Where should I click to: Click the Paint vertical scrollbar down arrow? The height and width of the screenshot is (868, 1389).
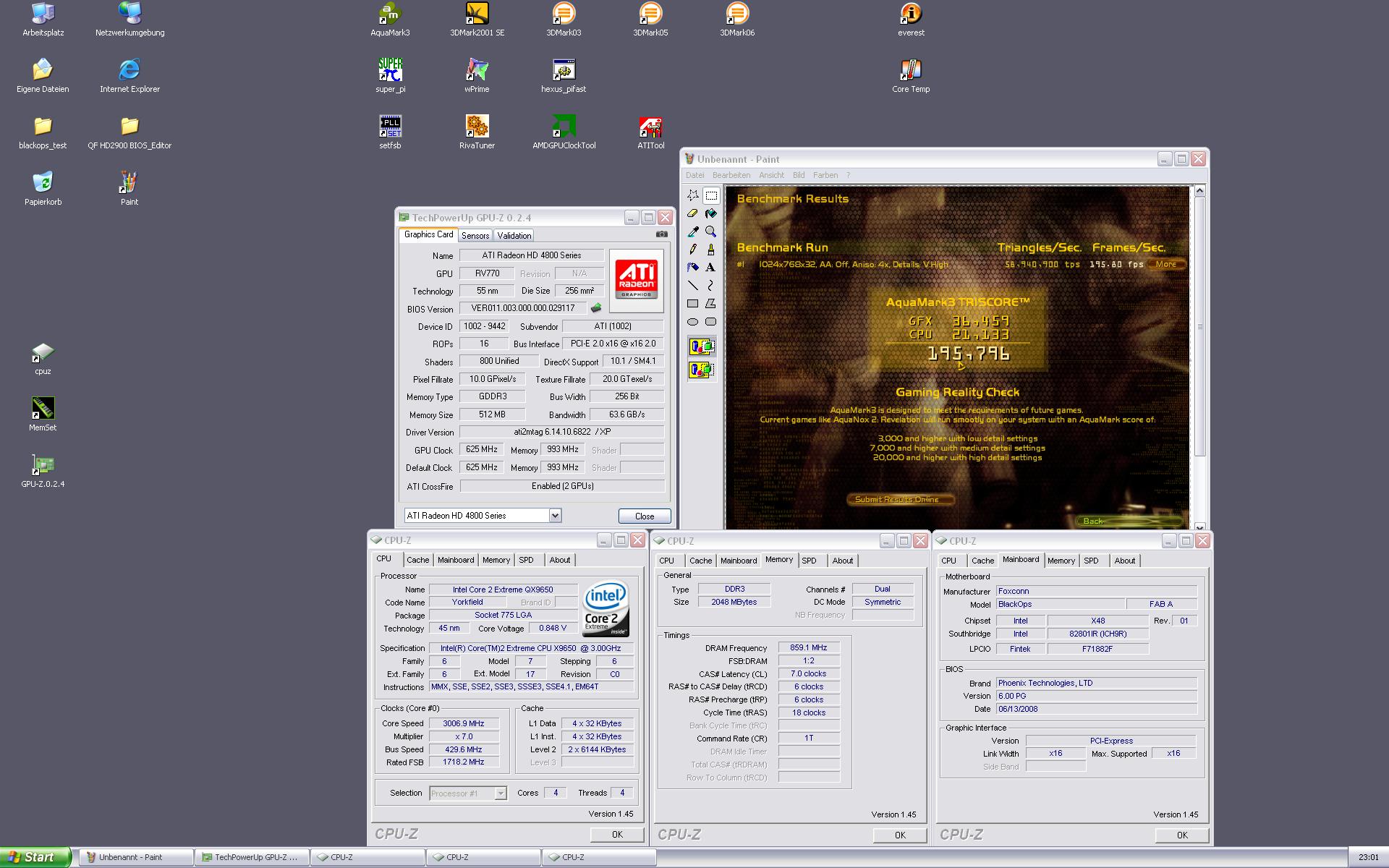tap(1199, 527)
